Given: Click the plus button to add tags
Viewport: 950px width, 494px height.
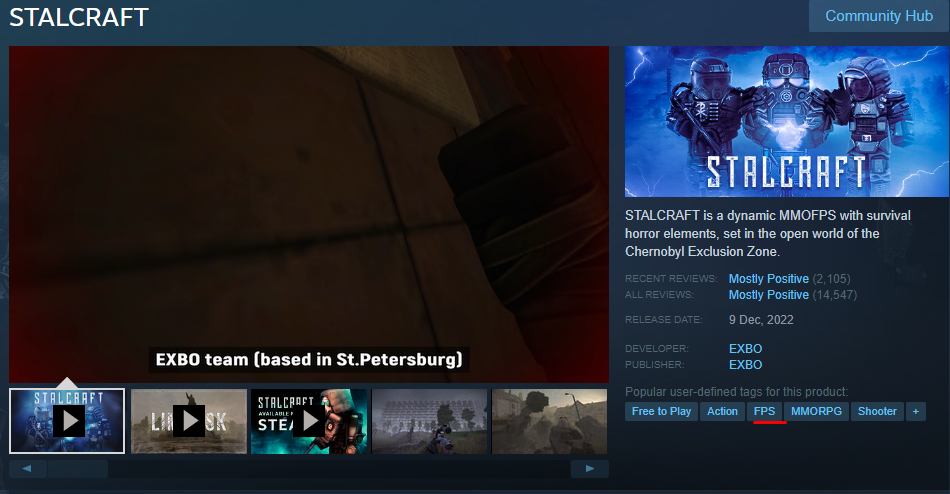Looking at the screenshot, I should click(x=915, y=411).
